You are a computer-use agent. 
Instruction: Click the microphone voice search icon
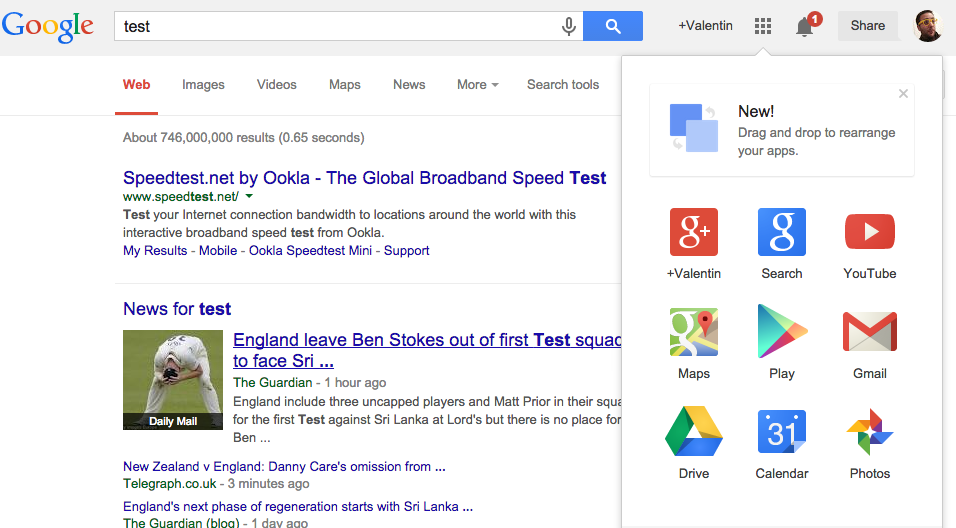click(x=569, y=27)
